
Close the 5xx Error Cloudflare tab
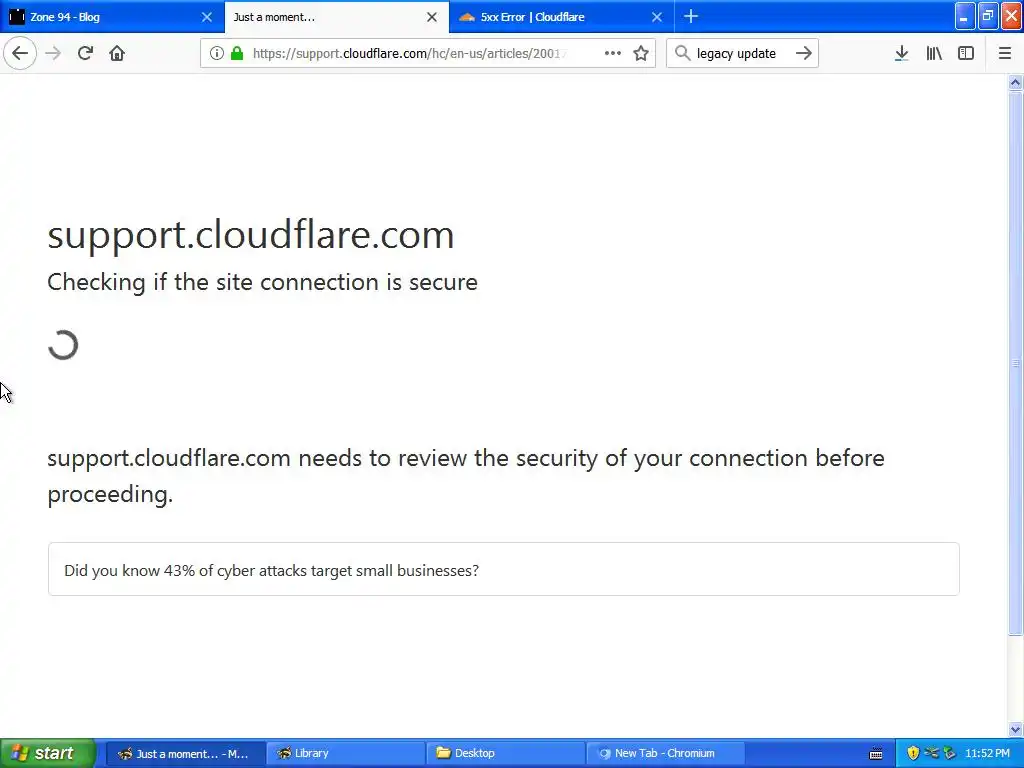point(657,17)
